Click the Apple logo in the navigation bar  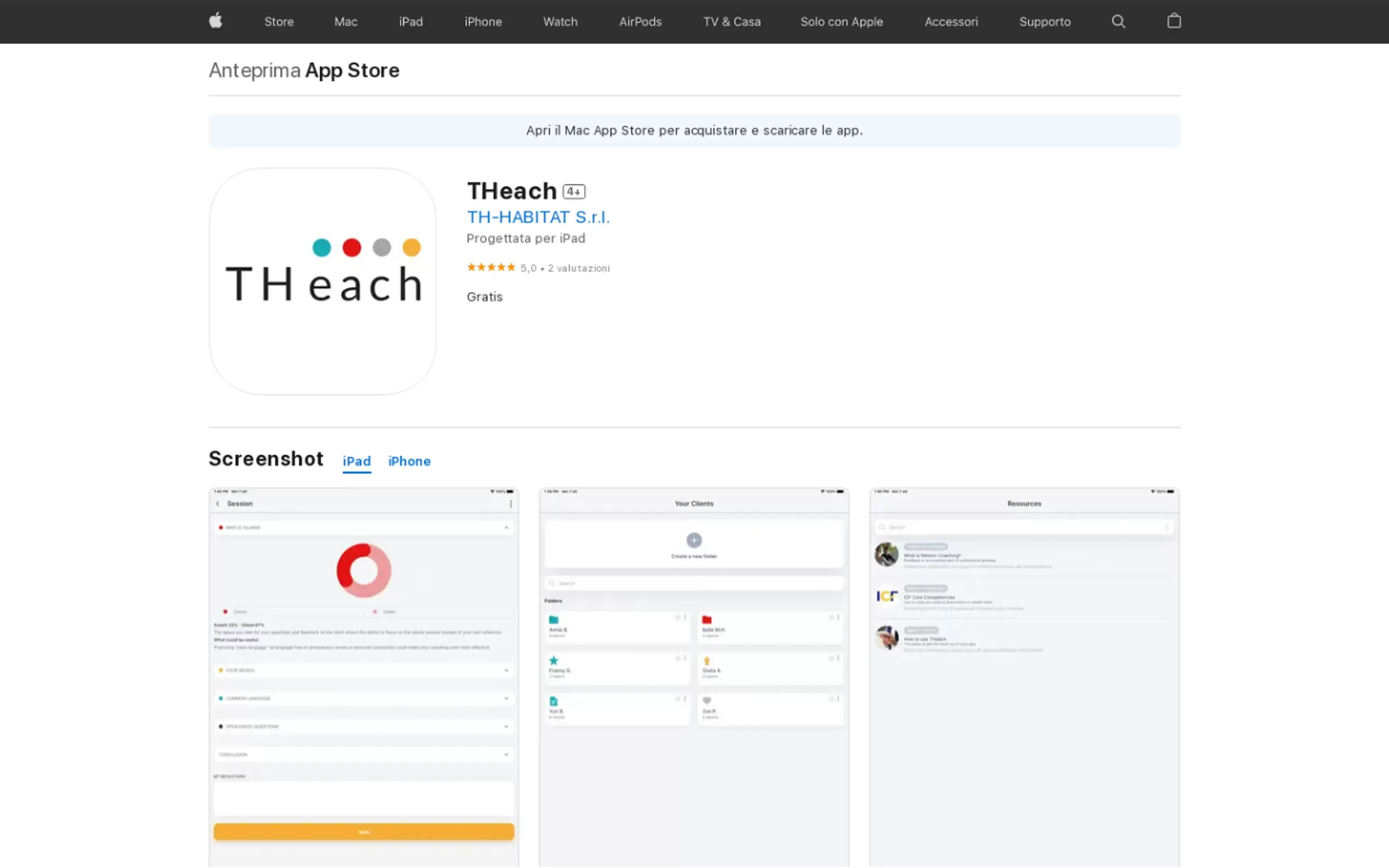pos(215,21)
